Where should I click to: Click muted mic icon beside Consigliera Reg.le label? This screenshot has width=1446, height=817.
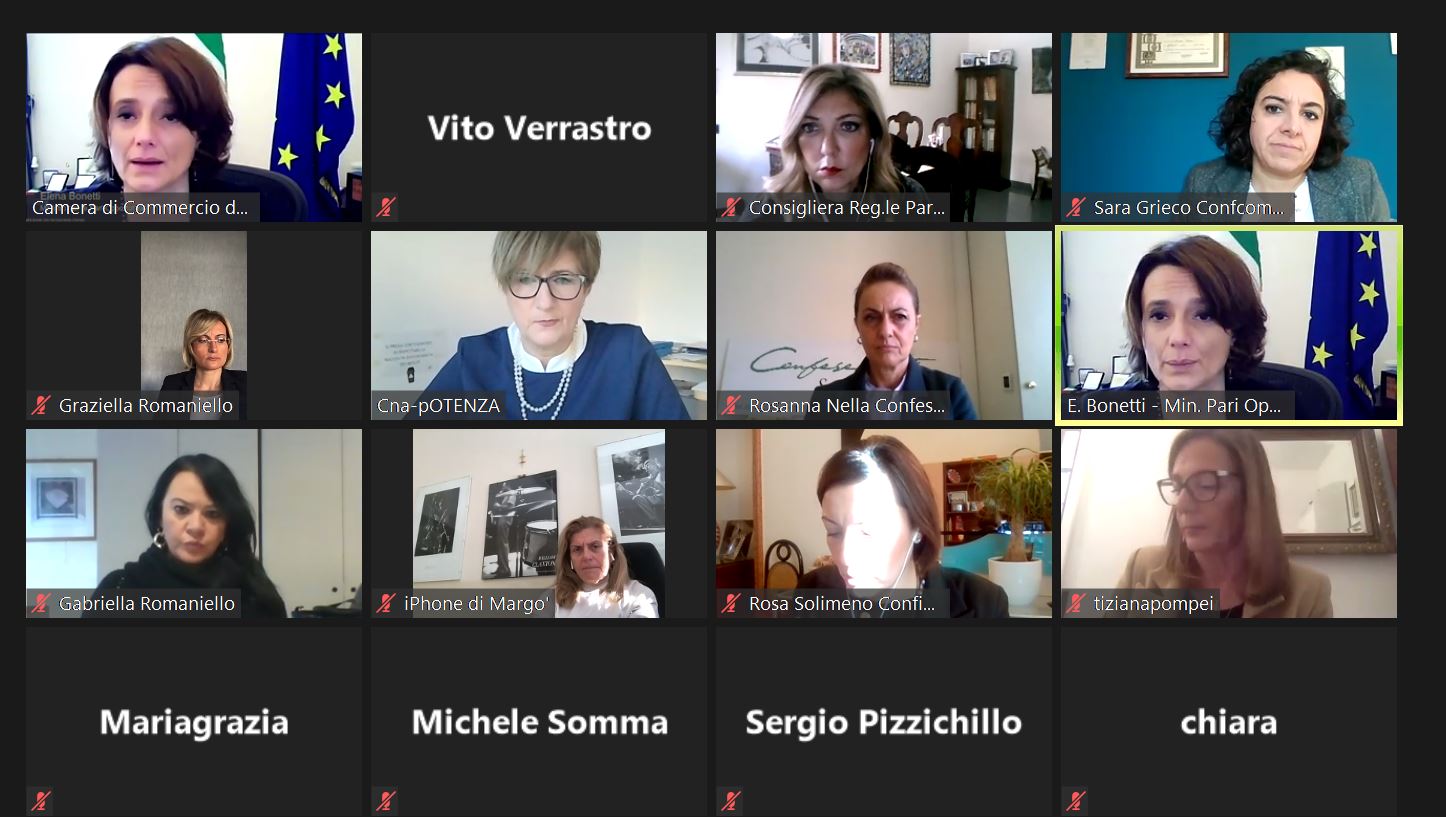click(x=731, y=207)
